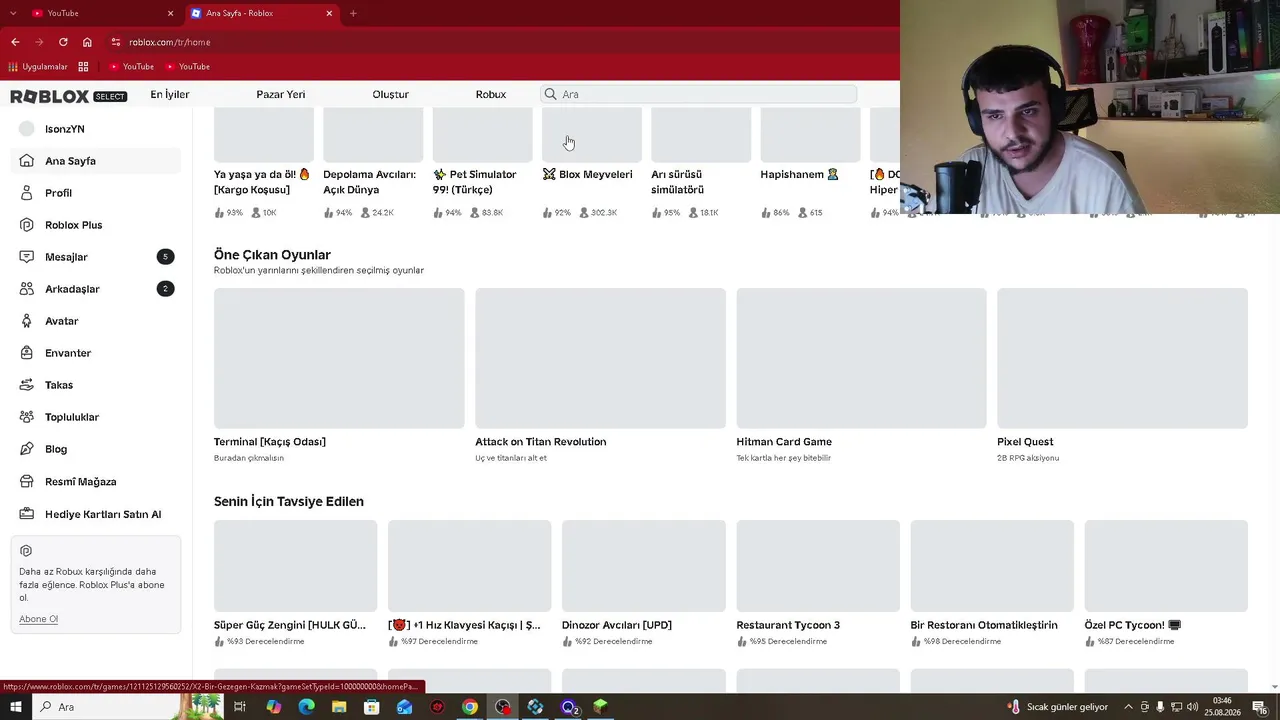Open the first YouTube bookmark
1280x720 pixels.
click(x=131, y=67)
